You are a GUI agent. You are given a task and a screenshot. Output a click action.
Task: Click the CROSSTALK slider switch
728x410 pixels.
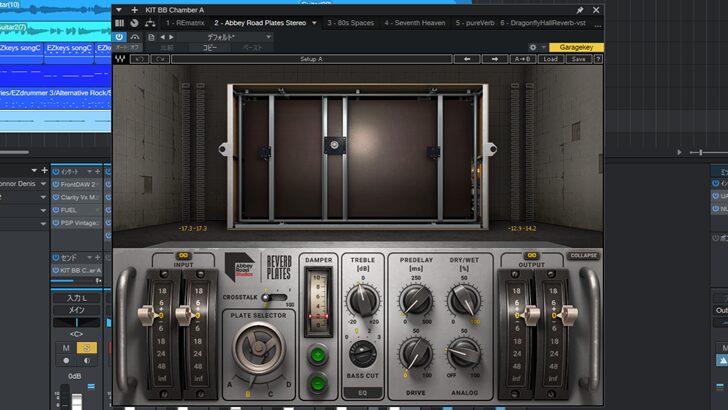(274, 297)
